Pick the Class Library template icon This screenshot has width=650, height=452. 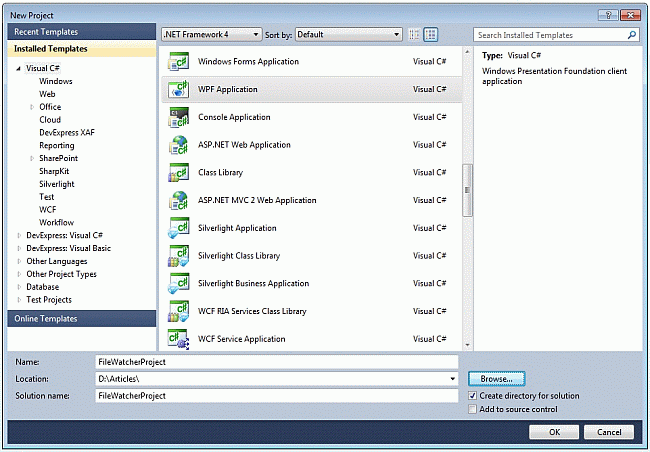coord(179,173)
